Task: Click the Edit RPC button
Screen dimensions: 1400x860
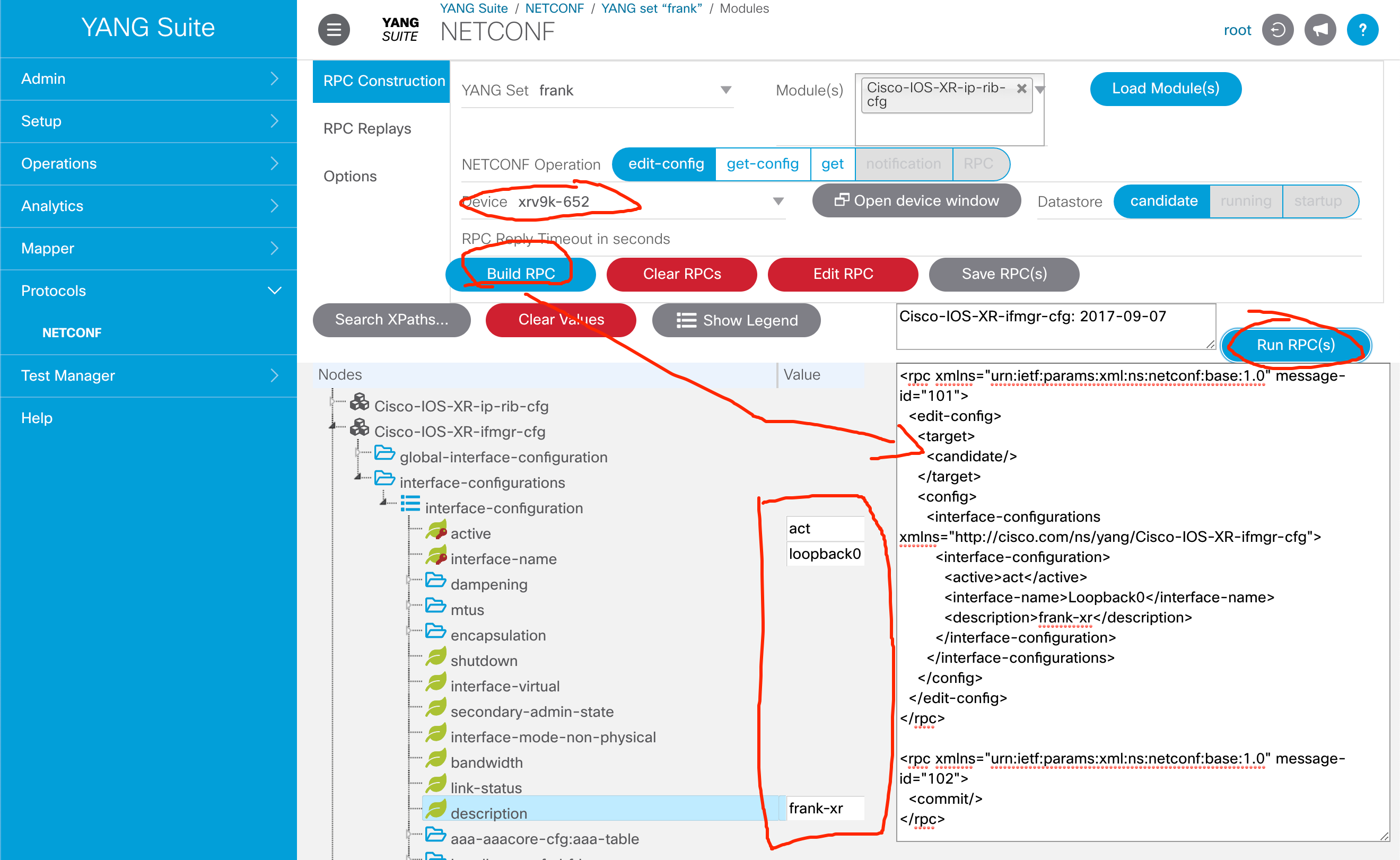Action: 843,274
